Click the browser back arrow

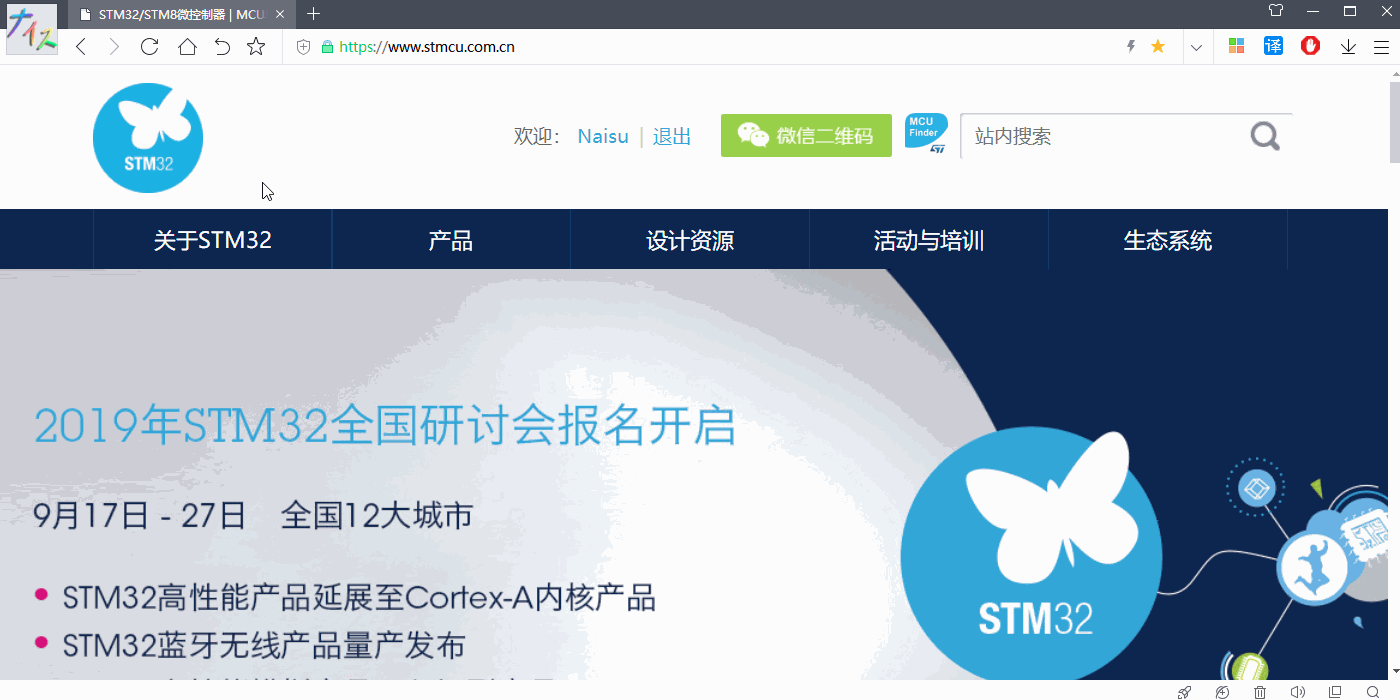82,47
